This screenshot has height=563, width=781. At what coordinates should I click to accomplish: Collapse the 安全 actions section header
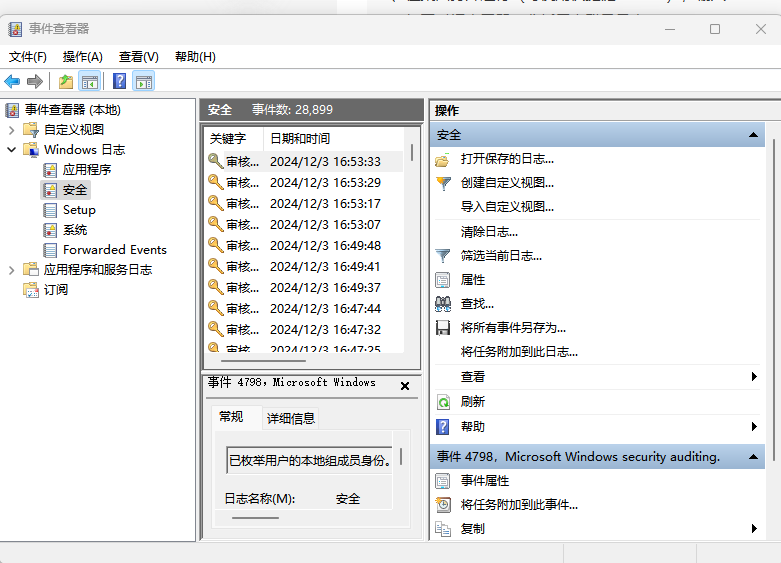pos(755,135)
